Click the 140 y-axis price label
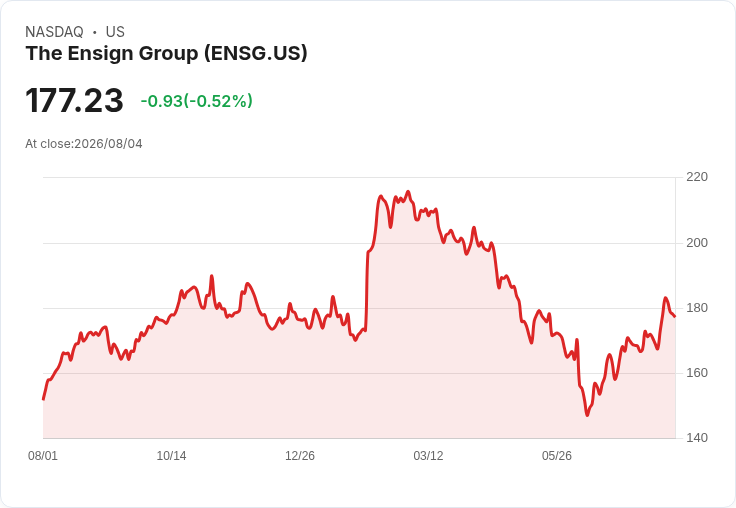Image resolution: width=736 pixels, height=508 pixels. point(697,438)
